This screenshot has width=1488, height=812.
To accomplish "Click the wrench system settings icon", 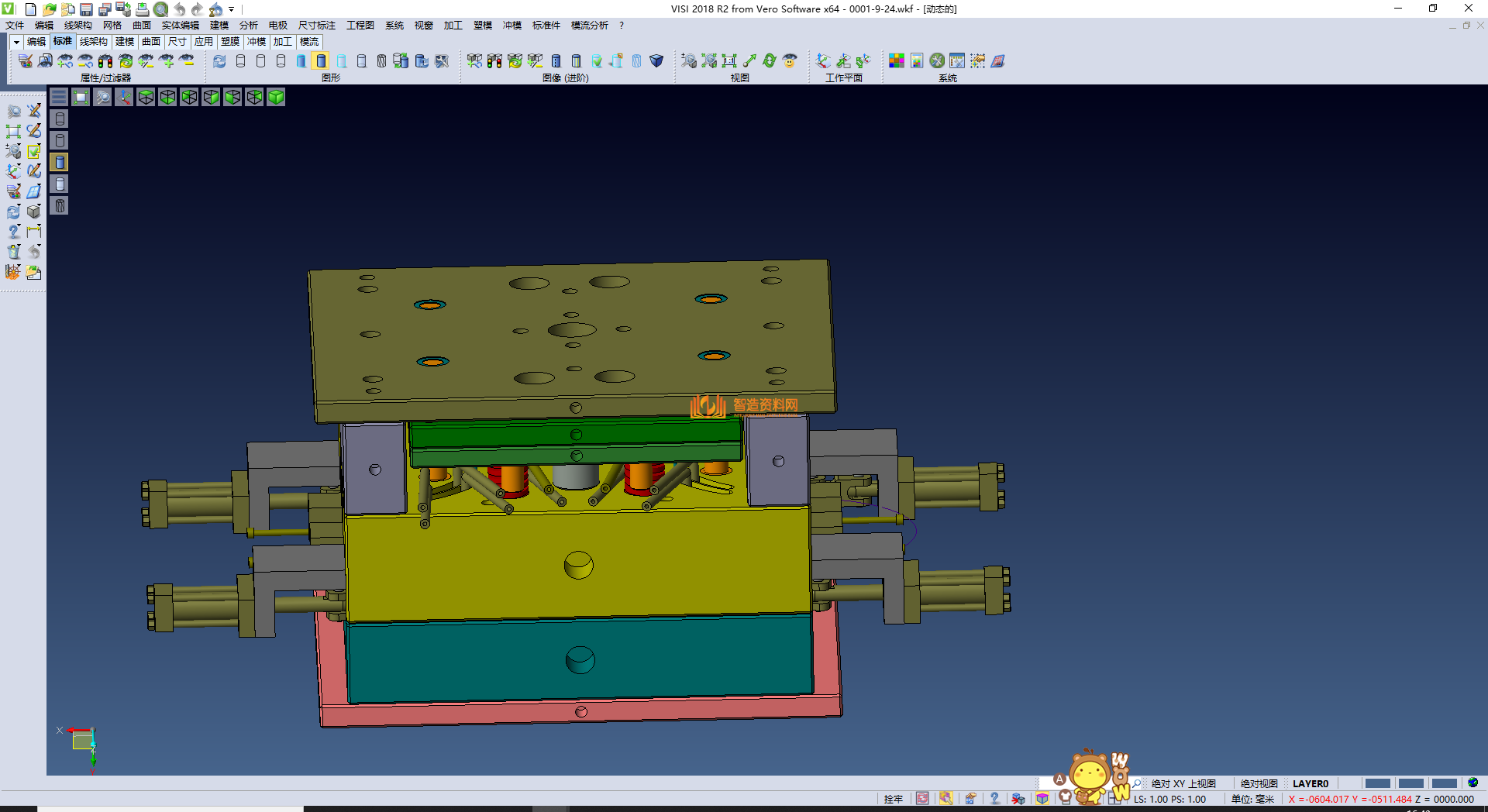I will 937,60.
